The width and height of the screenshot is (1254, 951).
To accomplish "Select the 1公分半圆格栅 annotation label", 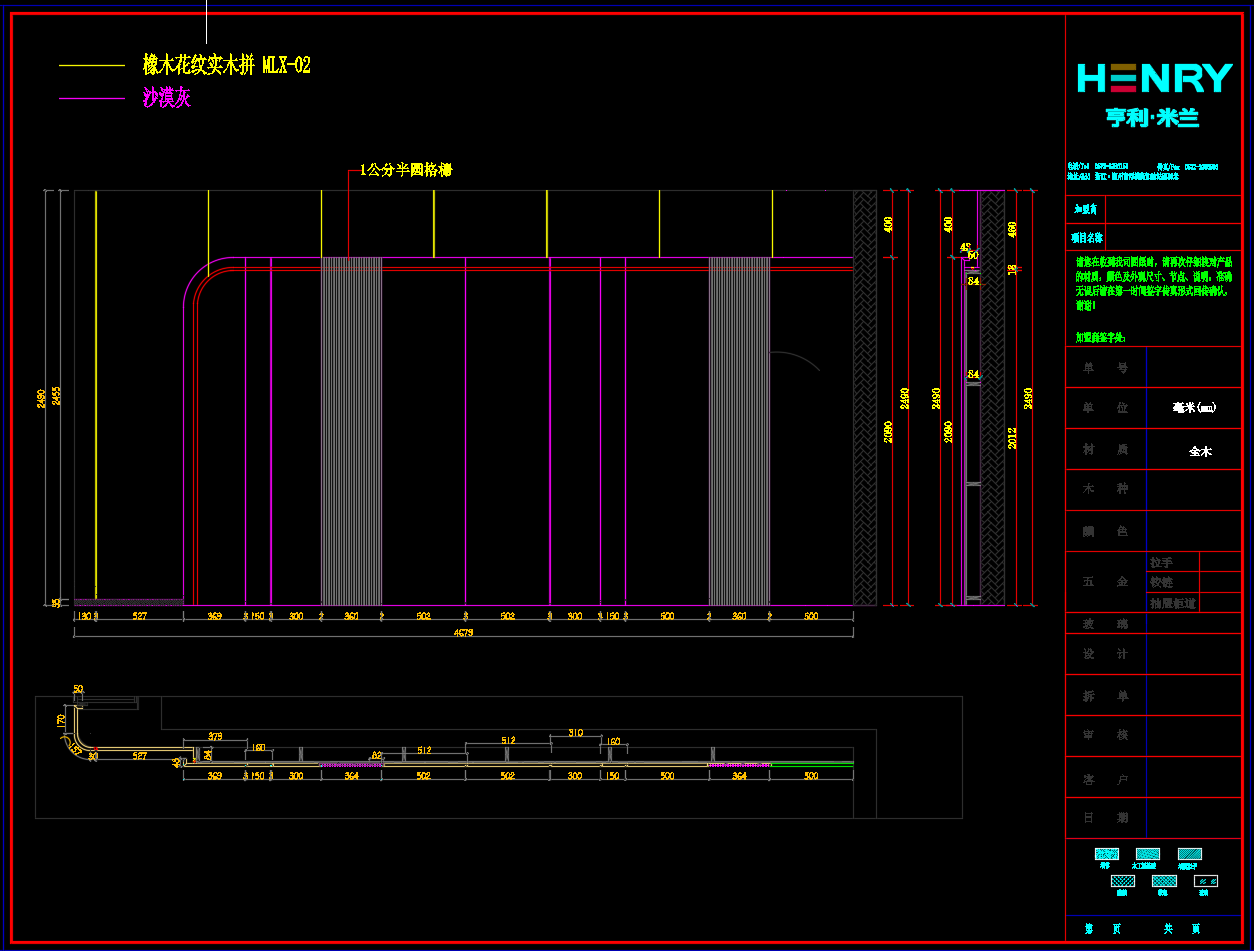I will [x=406, y=171].
